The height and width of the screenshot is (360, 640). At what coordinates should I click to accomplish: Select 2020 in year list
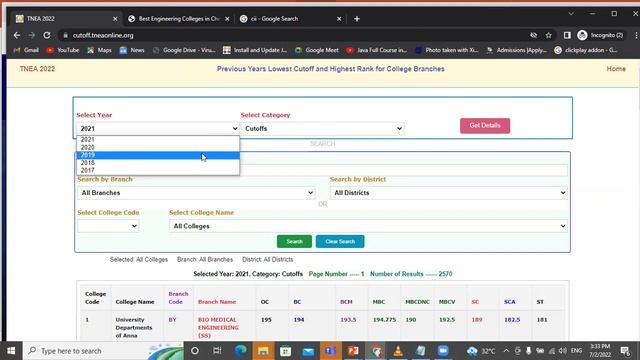(158, 147)
